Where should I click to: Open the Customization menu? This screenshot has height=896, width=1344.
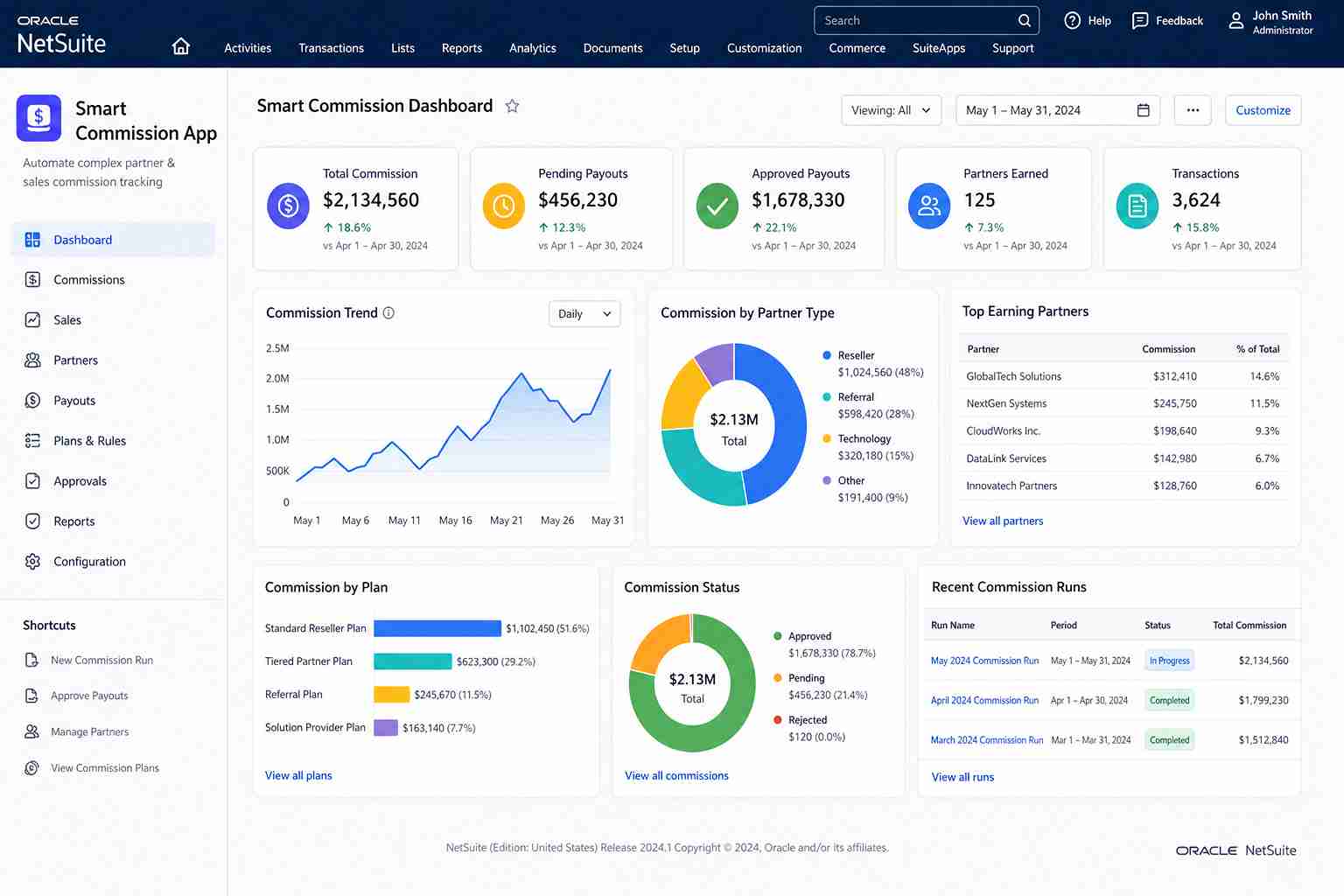765,48
